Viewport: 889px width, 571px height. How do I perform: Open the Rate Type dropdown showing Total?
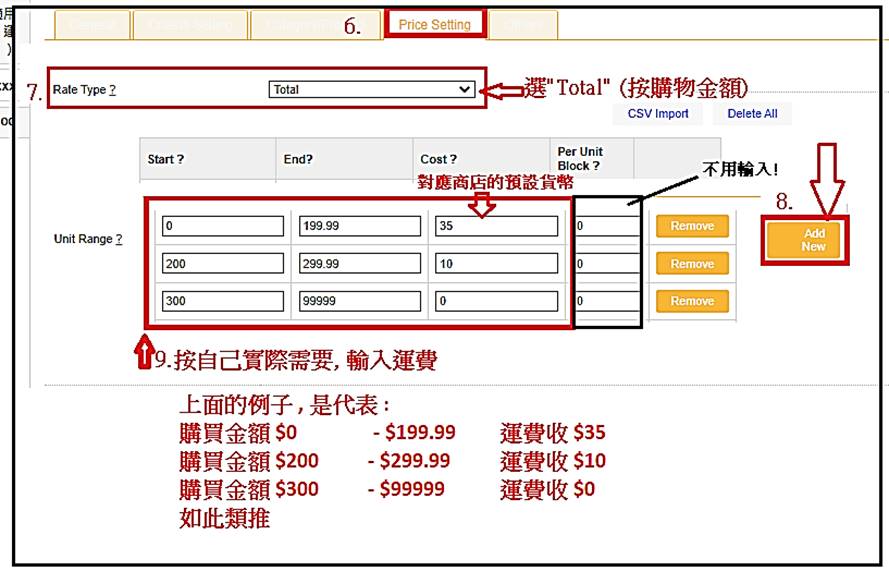[371, 89]
